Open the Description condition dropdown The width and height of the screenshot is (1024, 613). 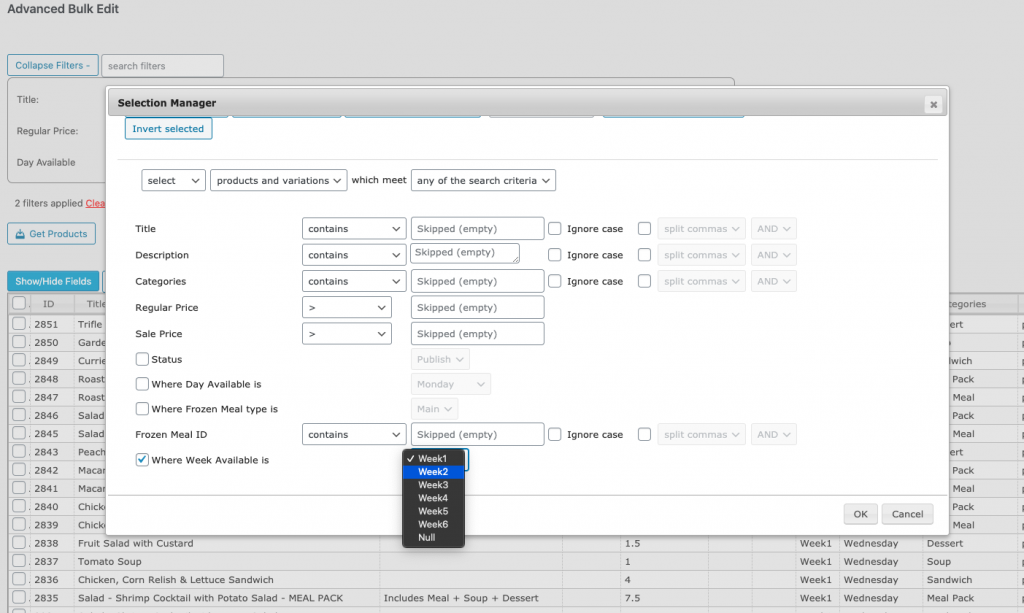[x=354, y=255]
